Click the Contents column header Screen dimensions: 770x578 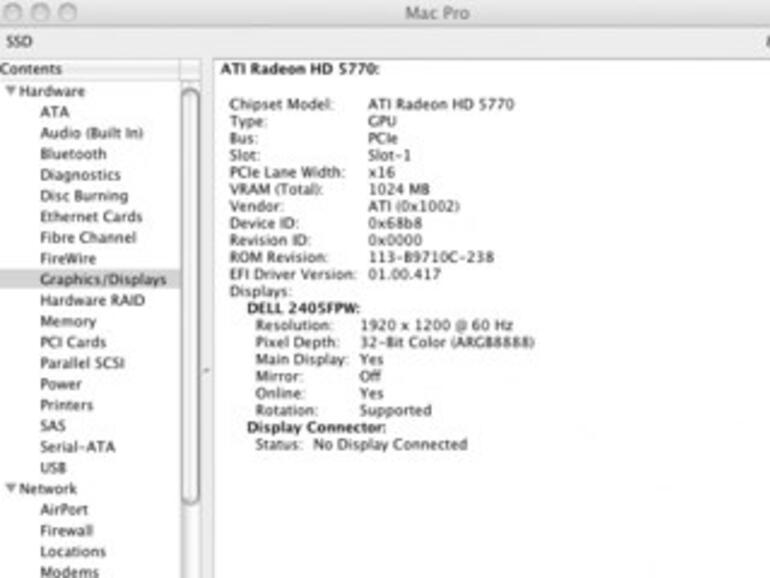point(89,69)
